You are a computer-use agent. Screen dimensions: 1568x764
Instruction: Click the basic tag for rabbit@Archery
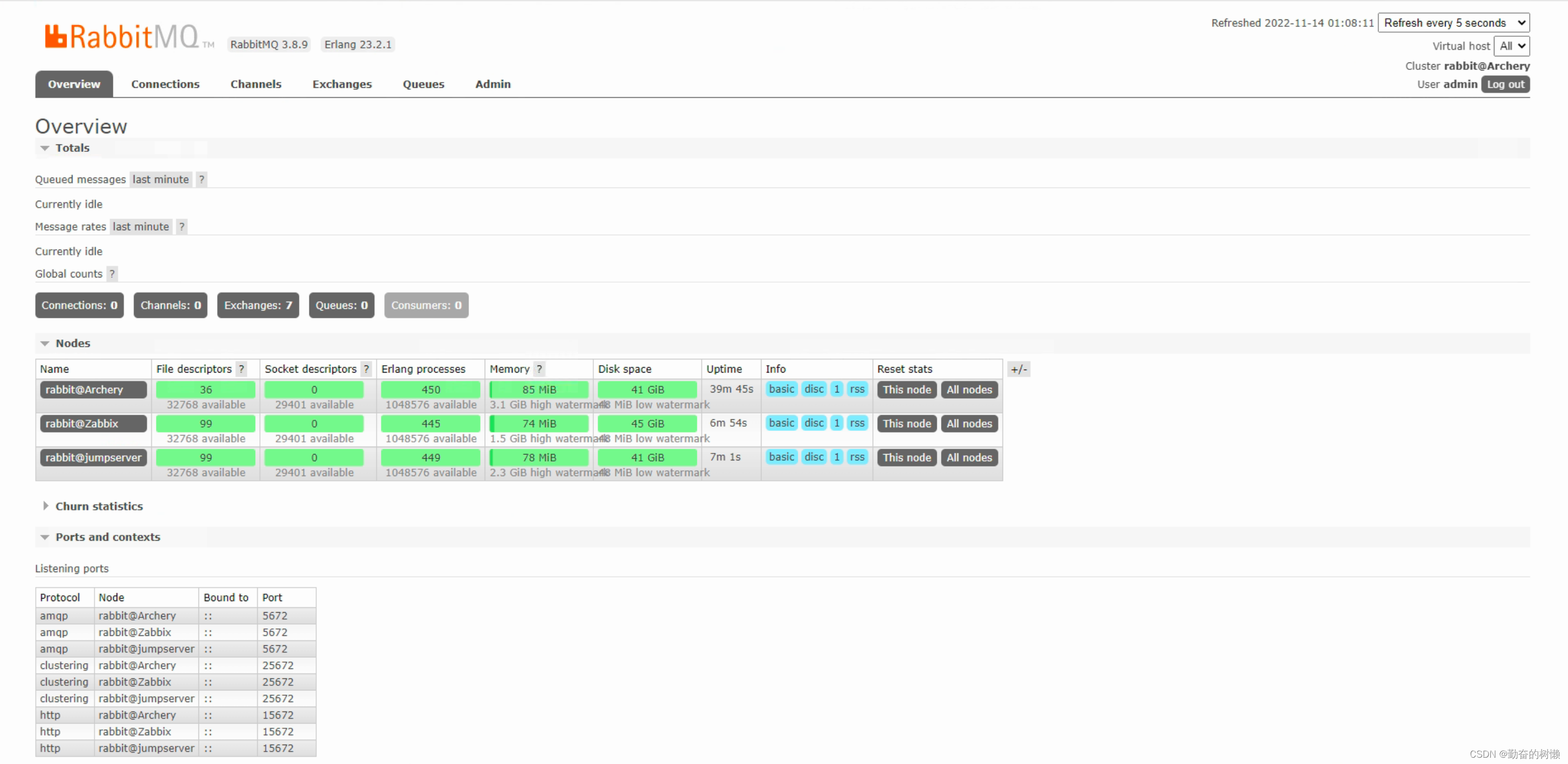pos(781,389)
